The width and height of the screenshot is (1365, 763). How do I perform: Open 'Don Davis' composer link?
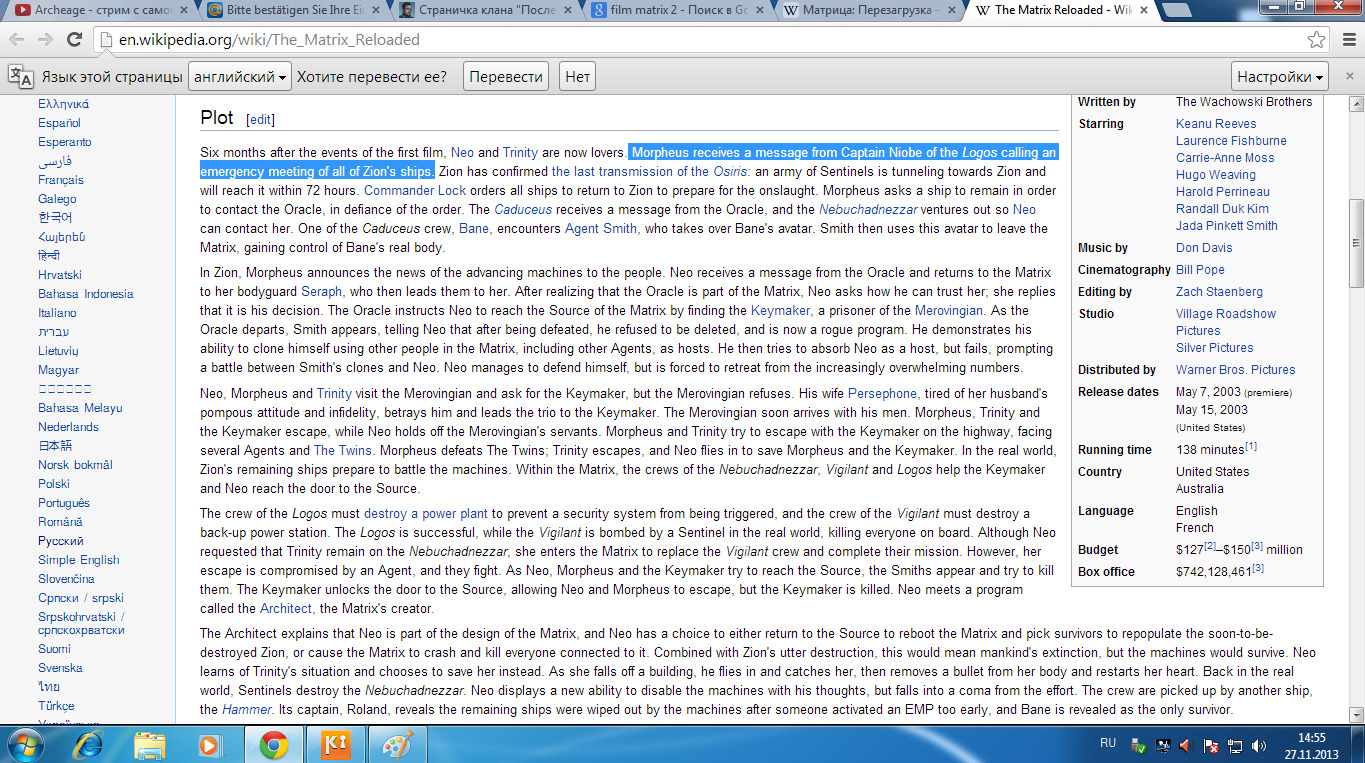click(x=1204, y=248)
